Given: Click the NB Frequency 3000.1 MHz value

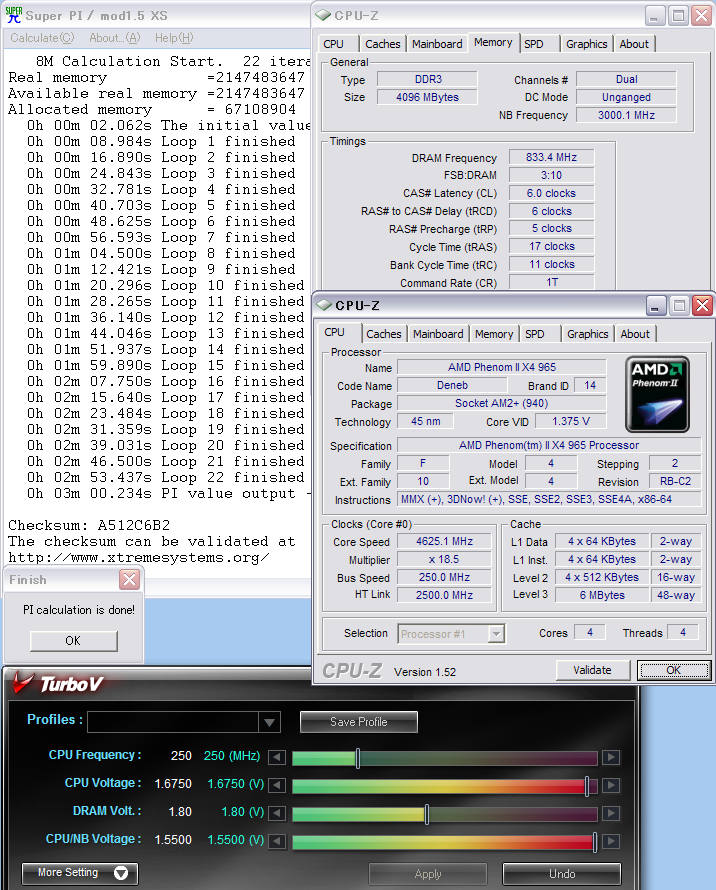Looking at the screenshot, I should tap(626, 115).
